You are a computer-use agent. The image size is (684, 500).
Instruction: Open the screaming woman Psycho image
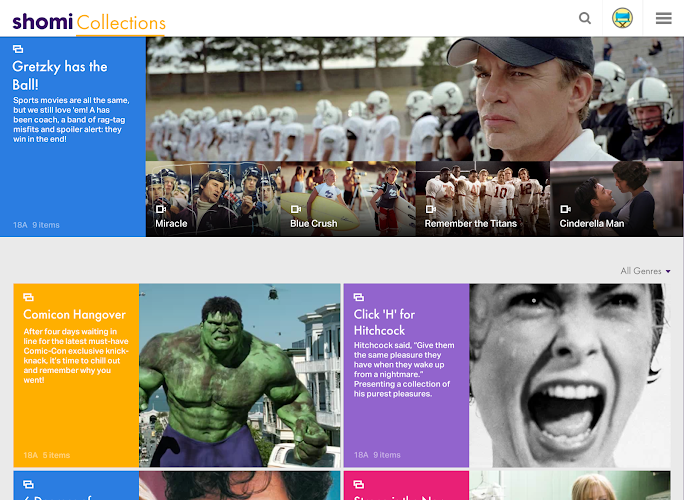(x=570, y=375)
